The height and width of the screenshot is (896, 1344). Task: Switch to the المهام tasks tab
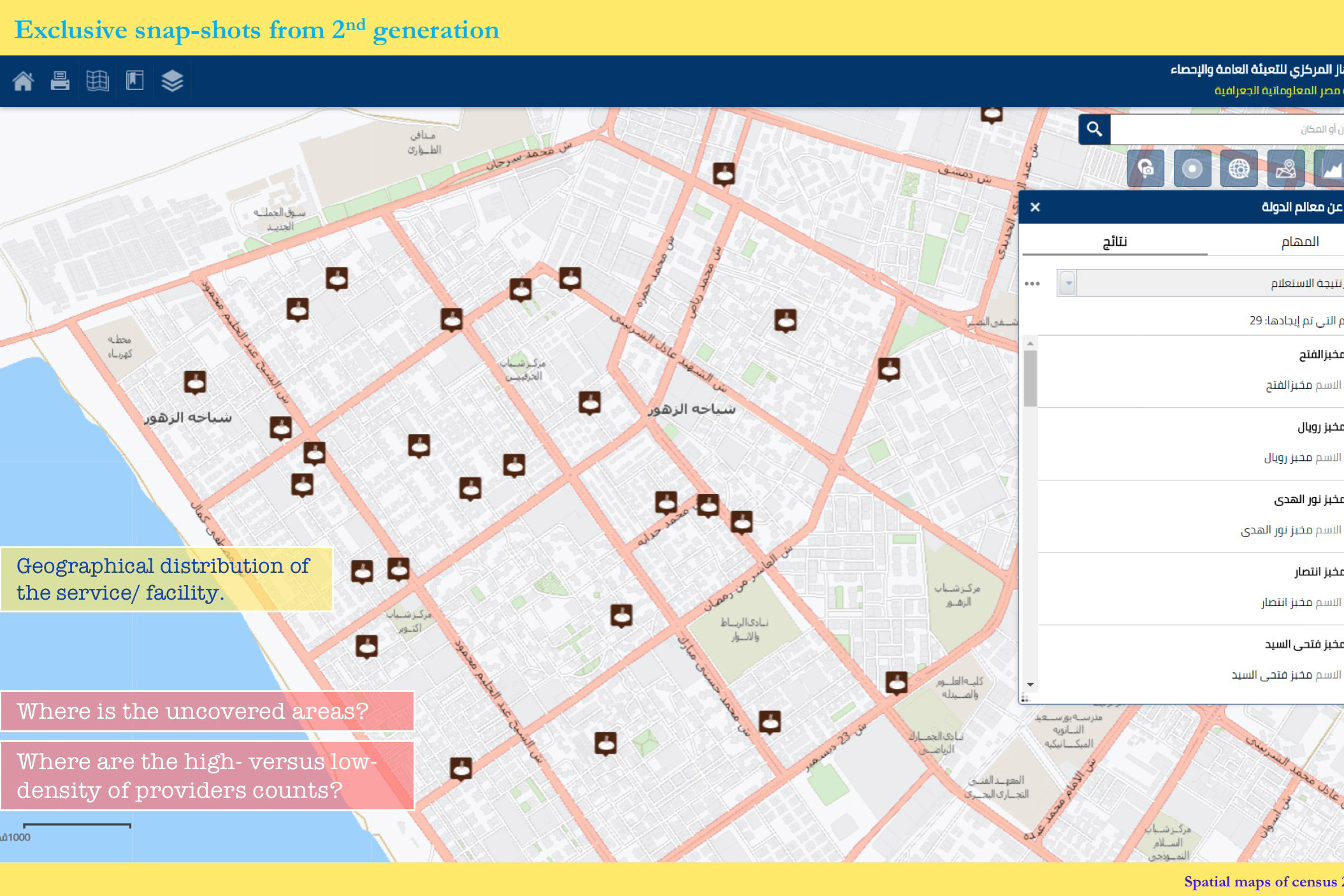[x=1299, y=242]
